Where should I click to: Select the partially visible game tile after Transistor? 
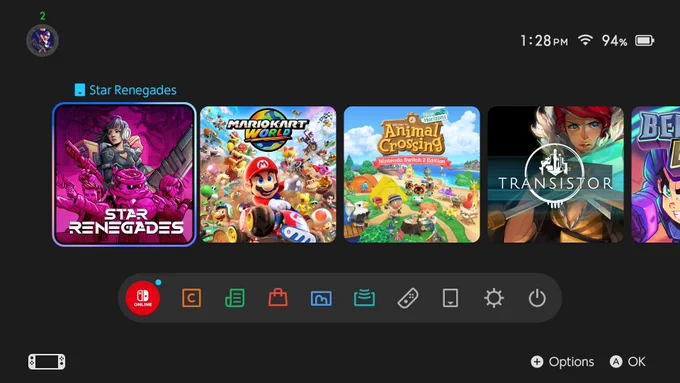point(656,174)
